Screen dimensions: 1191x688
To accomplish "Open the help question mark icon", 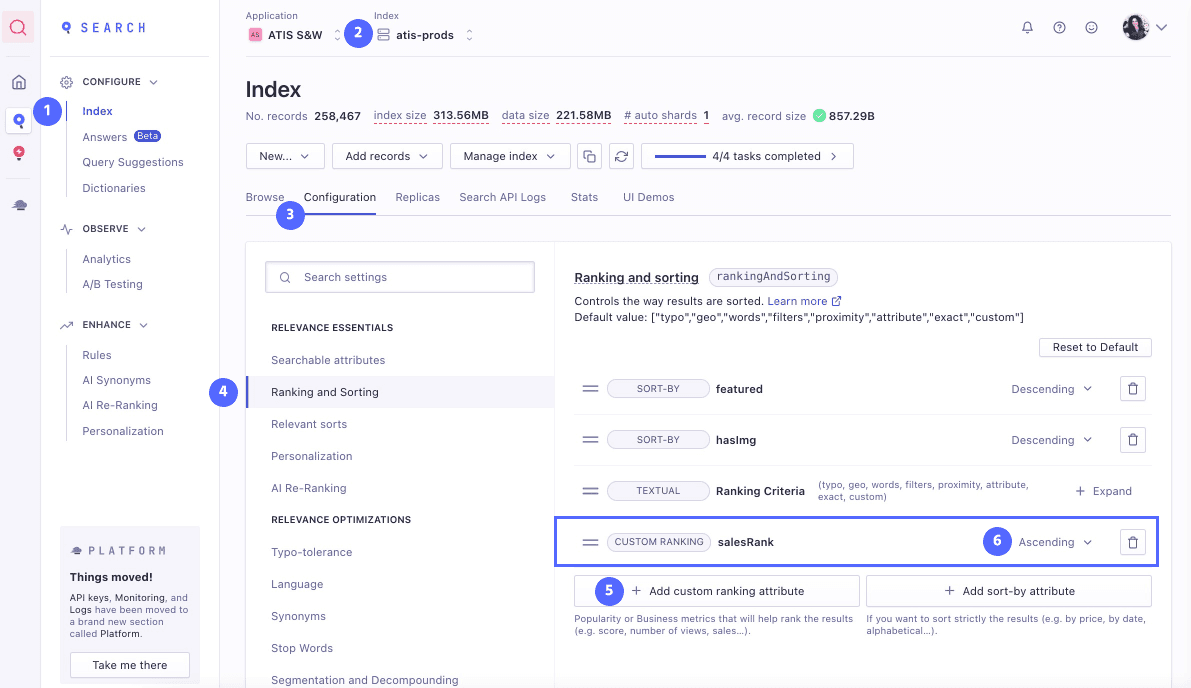I will (1059, 27).
